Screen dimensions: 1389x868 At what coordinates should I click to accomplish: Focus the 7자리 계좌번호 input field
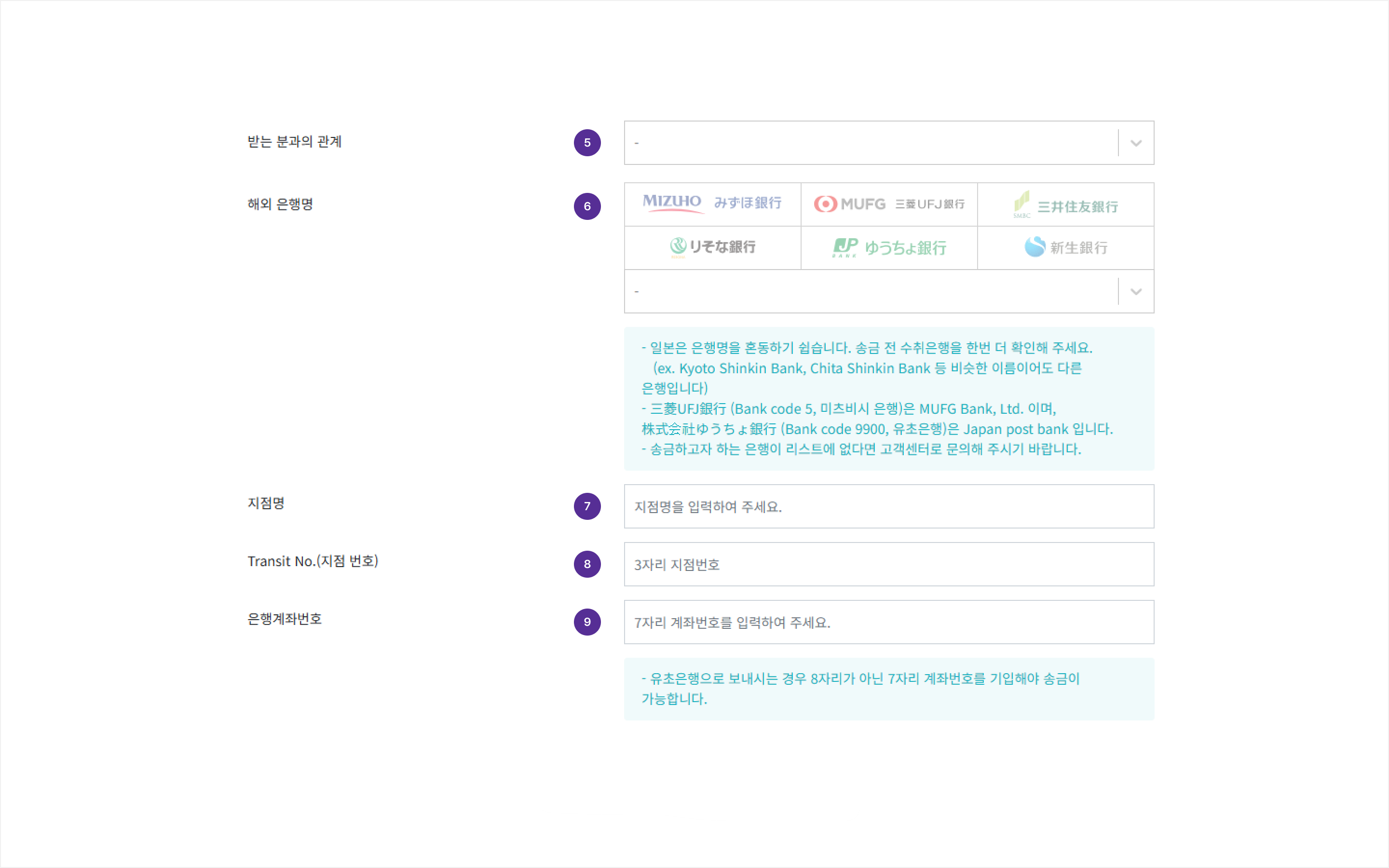click(x=889, y=622)
